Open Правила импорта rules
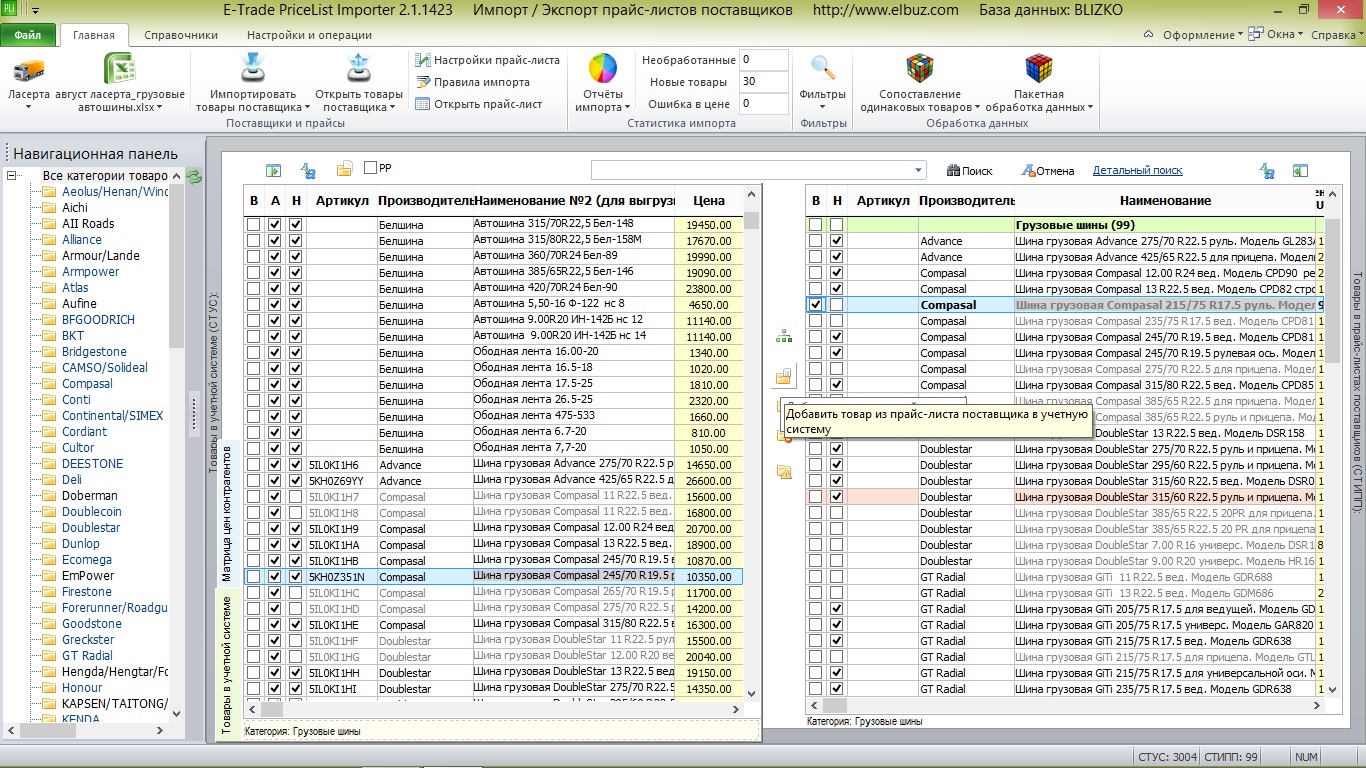The image size is (1366, 768). 472,82
